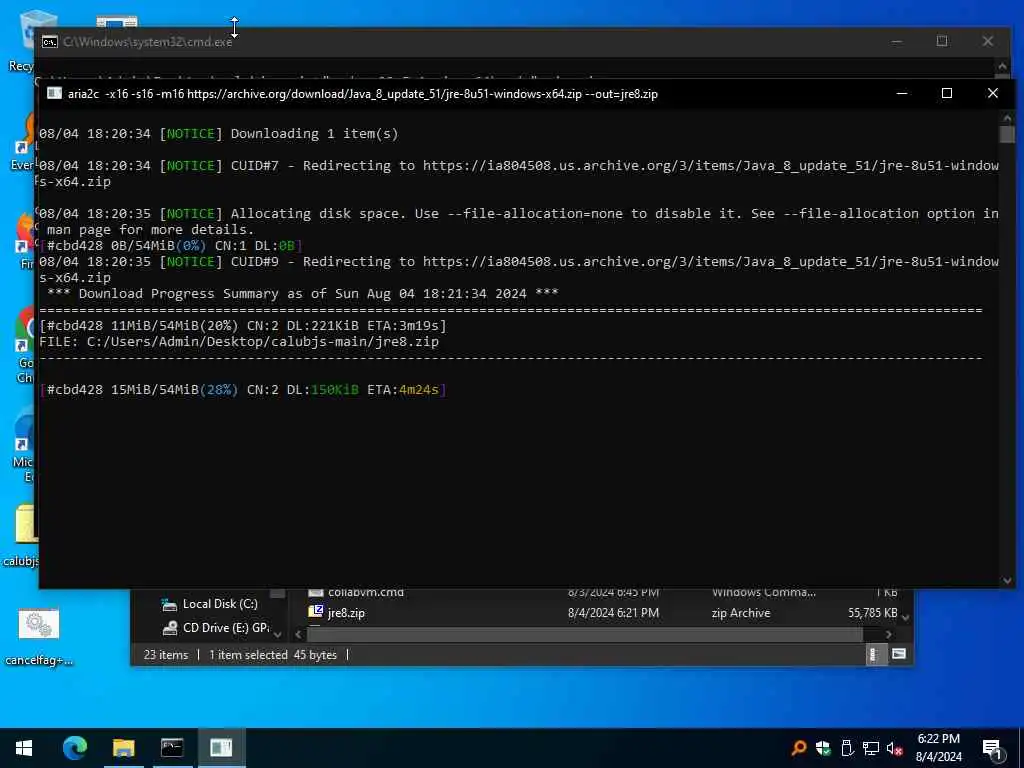
Task: Launch Microsoft Edge from the taskbar
Action: click(x=74, y=748)
